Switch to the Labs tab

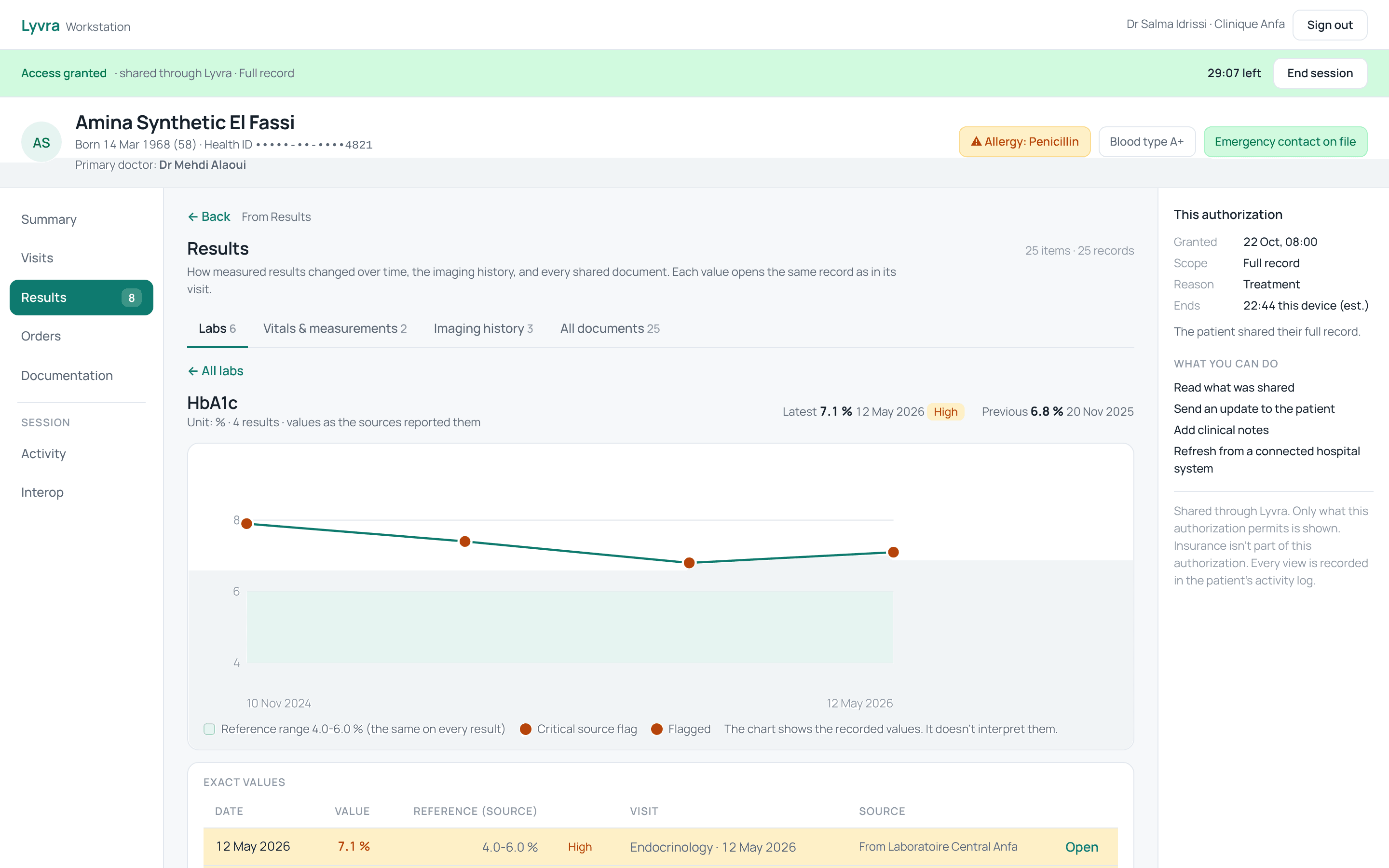(217, 328)
